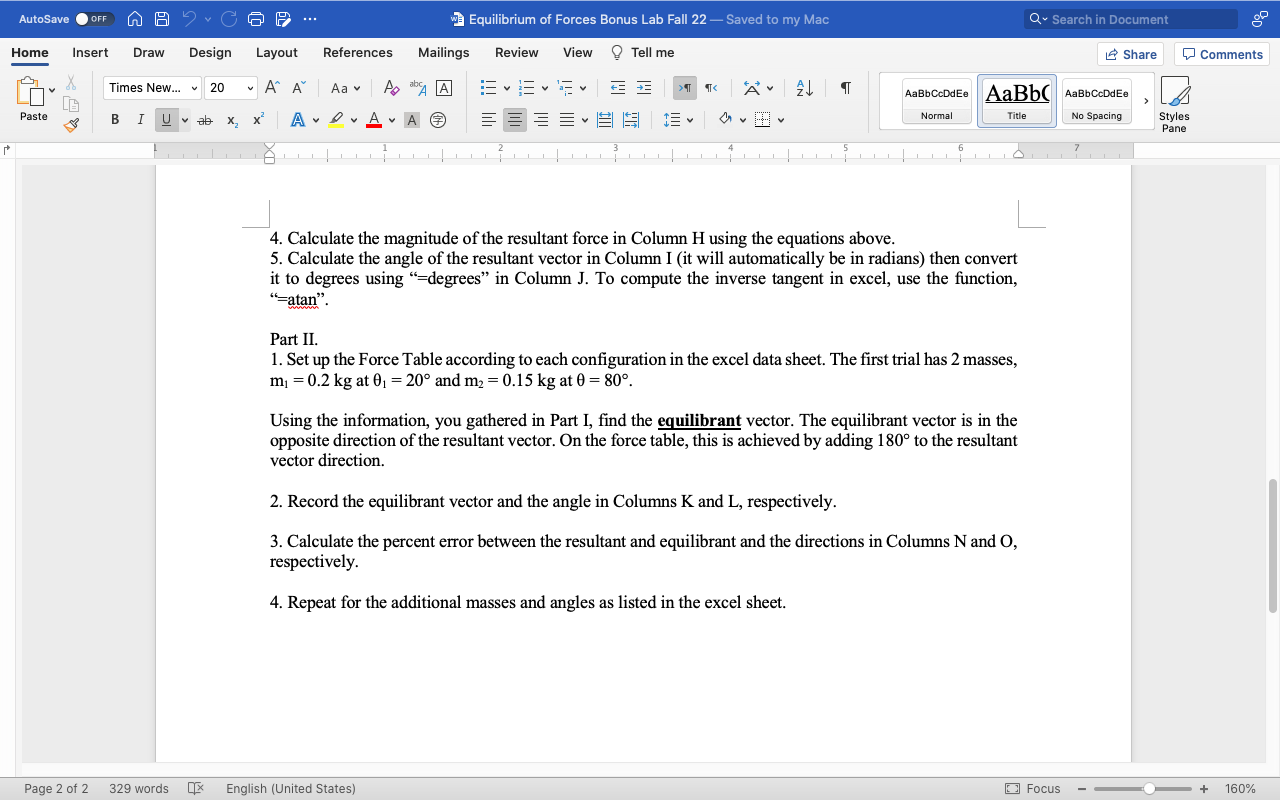Screen dimensions: 1280x800
Task: Apply superscript formatting
Action: click(256, 119)
